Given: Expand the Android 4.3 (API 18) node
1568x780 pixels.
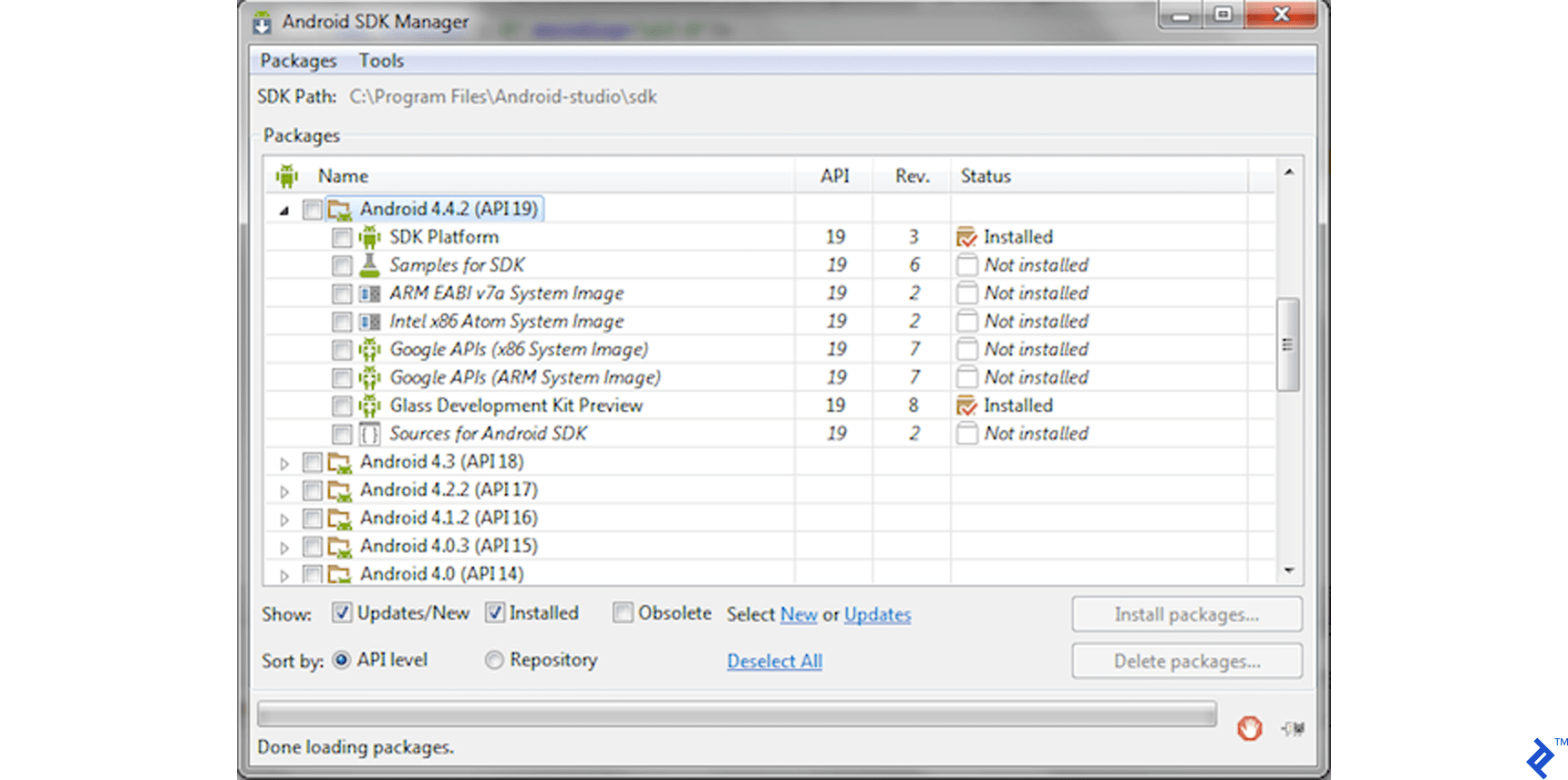Looking at the screenshot, I should [284, 464].
